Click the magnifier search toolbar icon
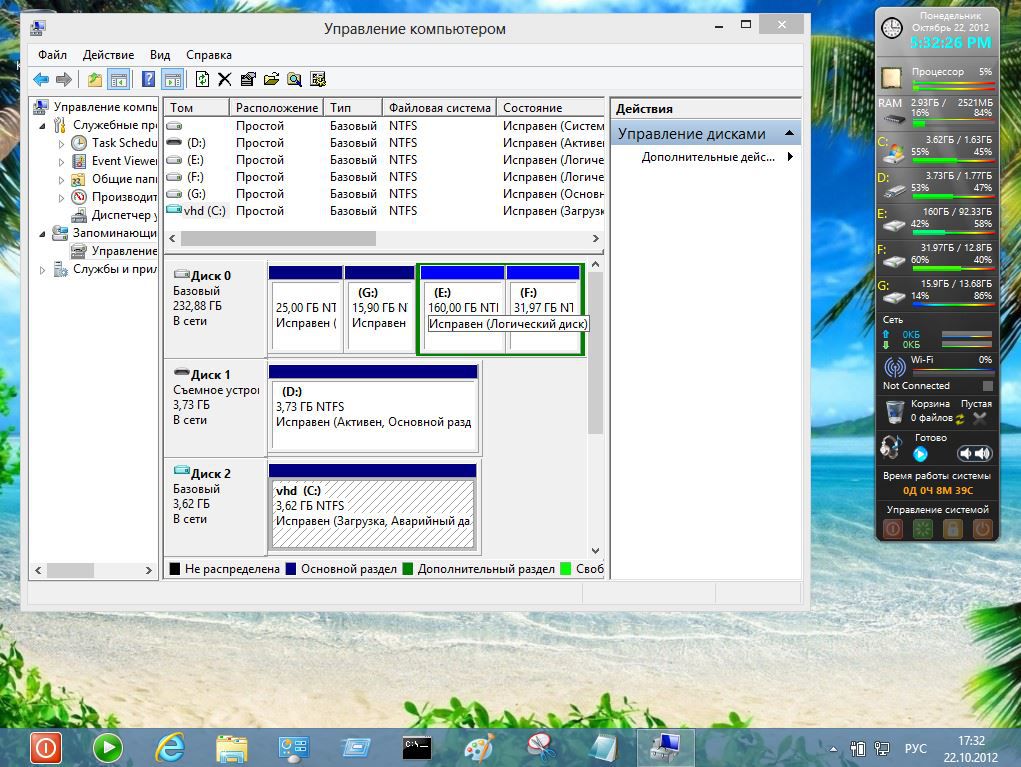 [295, 80]
